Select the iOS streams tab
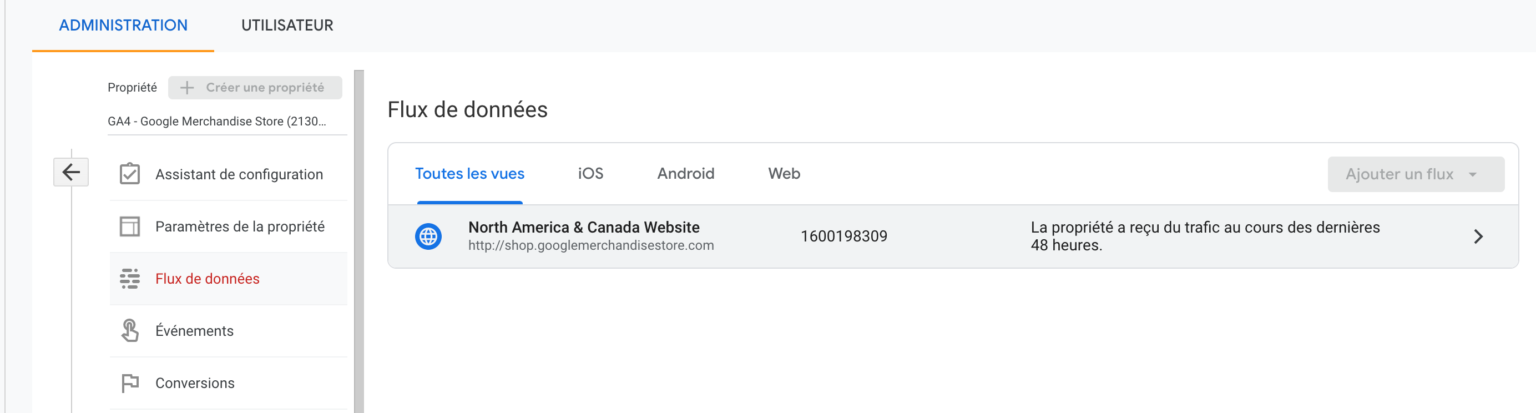 pos(591,174)
